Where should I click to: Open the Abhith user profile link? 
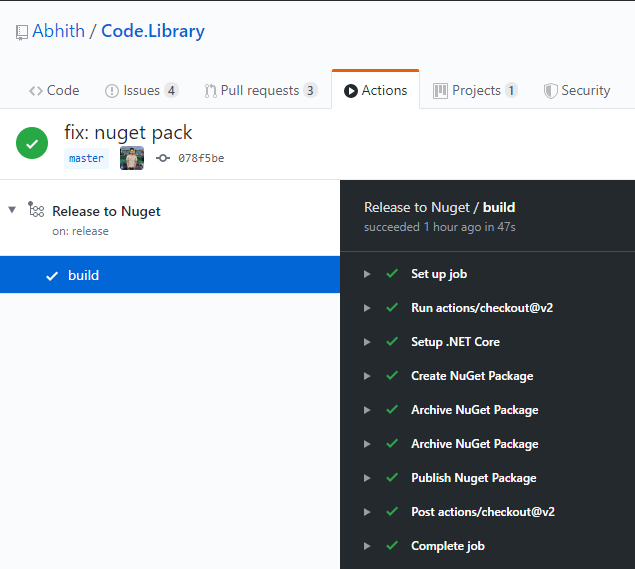(x=59, y=31)
